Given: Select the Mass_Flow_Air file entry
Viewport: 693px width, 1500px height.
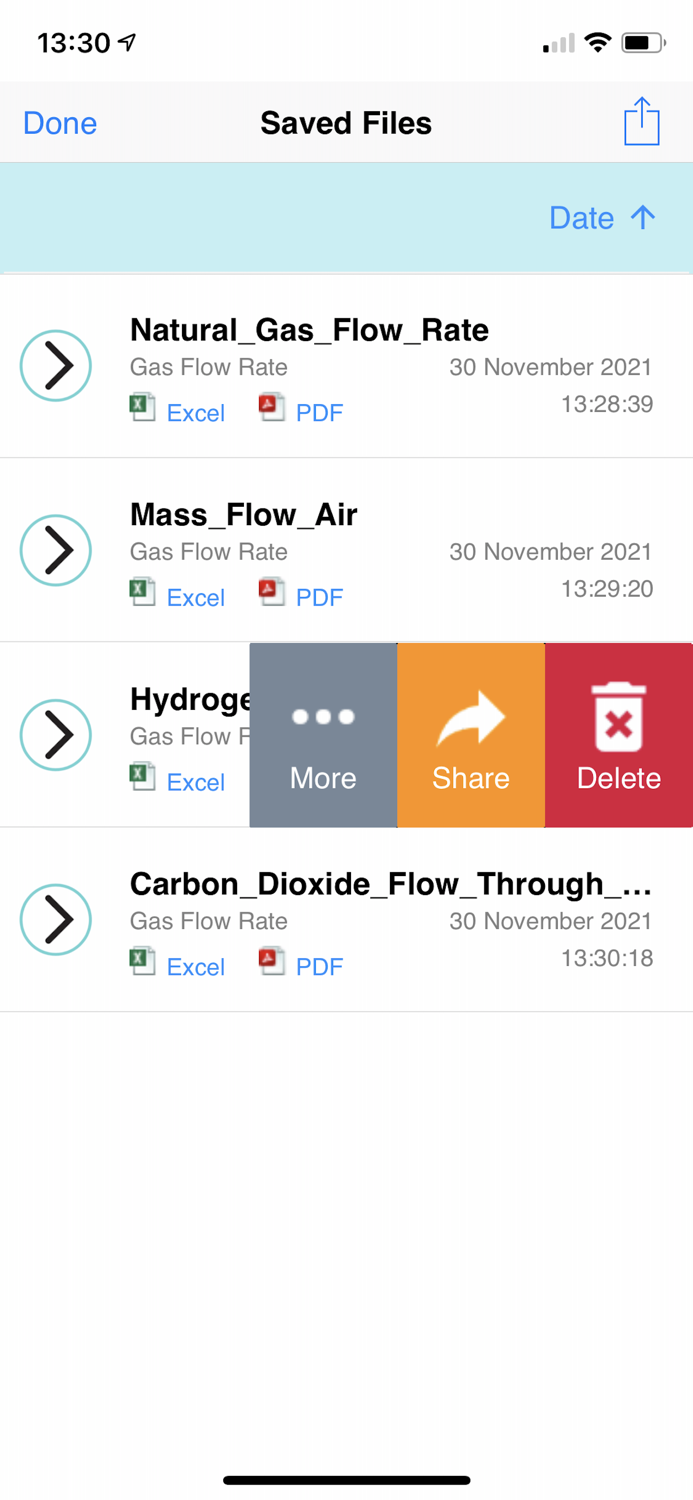Looking at the screenshot, I should point(243,514).
